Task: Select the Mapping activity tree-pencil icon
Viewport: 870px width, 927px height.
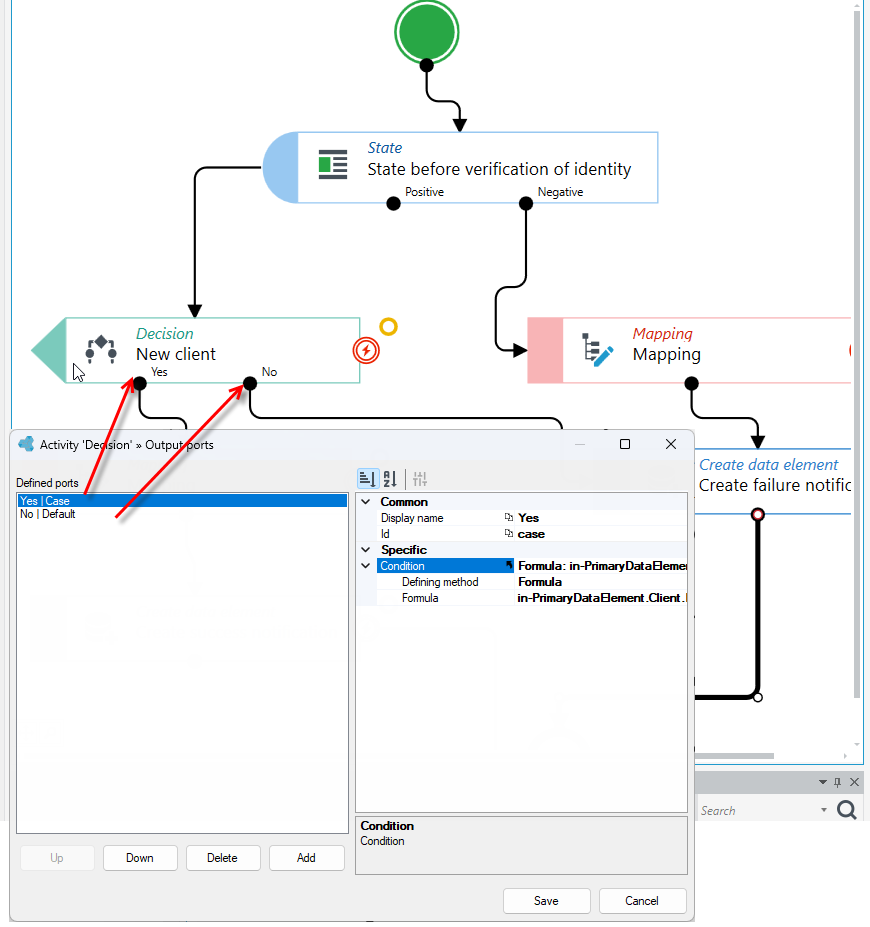Action: point(598,349)
